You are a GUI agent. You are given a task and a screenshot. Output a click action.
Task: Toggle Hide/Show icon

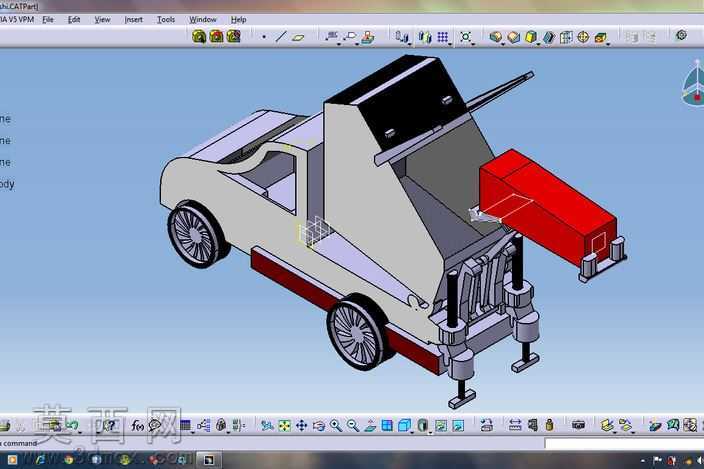click(441, 425)
